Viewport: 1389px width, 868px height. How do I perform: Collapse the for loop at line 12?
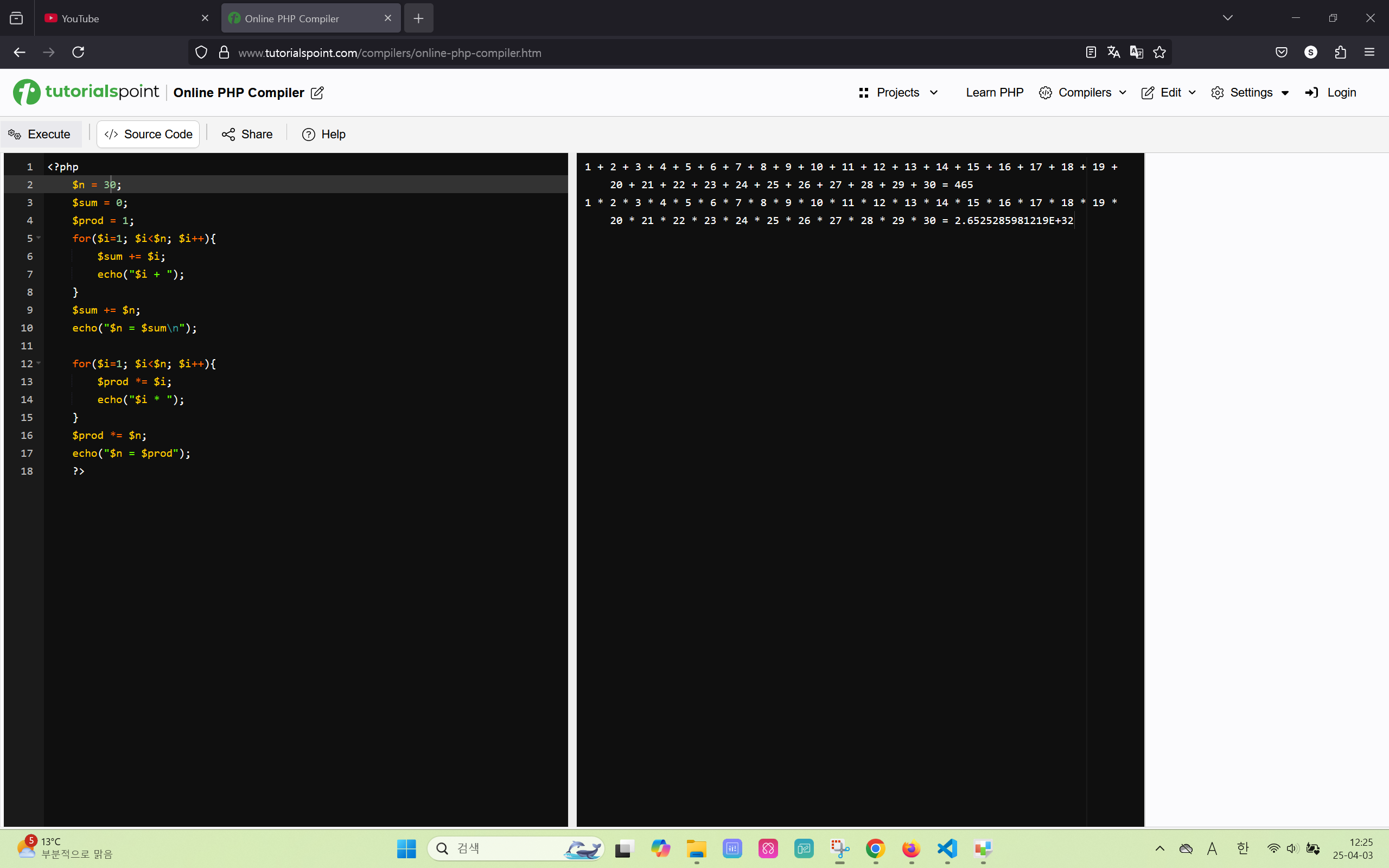(38, 363)
